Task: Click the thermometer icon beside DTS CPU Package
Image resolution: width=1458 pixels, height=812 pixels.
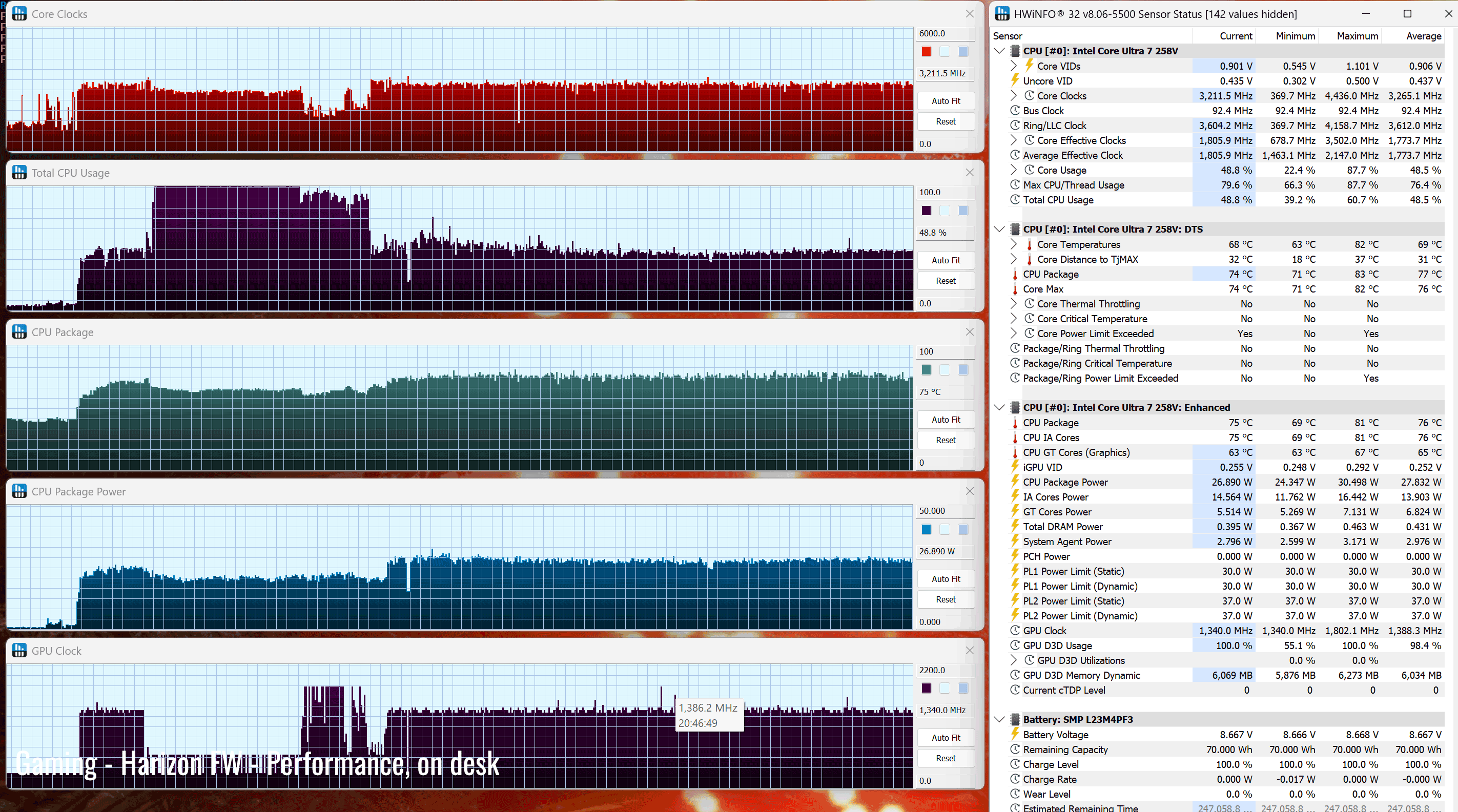Action: pos(1015,275)
